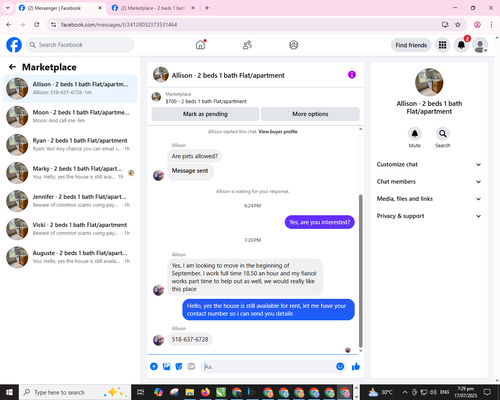Image resolution: width=500 pixels, height=400 pixels.
Task: Open the Facebook menu grid icon
Action: (x=442, y=45)
